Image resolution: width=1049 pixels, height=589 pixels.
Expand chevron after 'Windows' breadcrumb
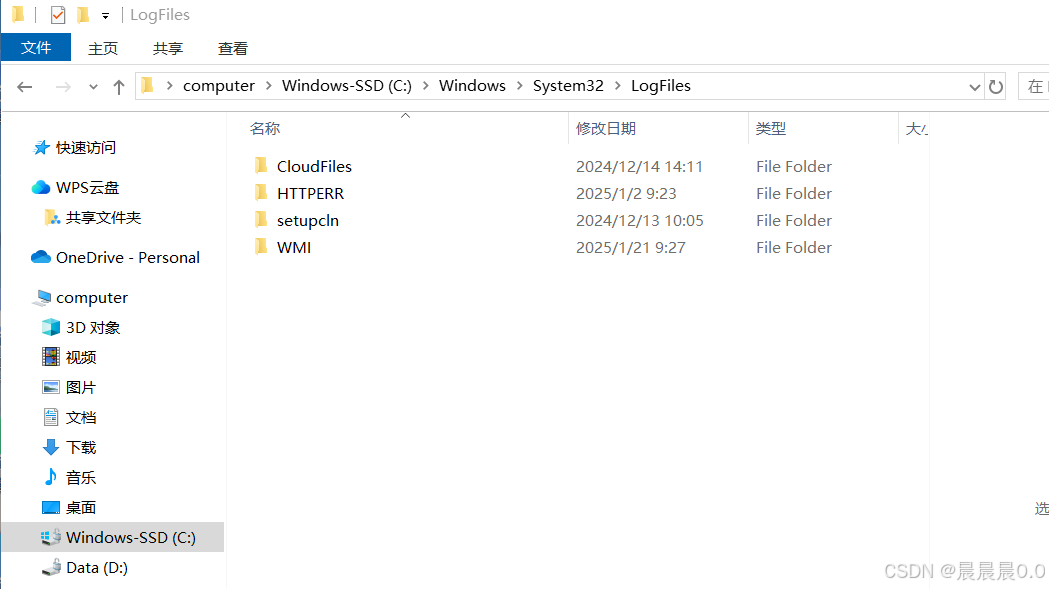tap(520, 86)
